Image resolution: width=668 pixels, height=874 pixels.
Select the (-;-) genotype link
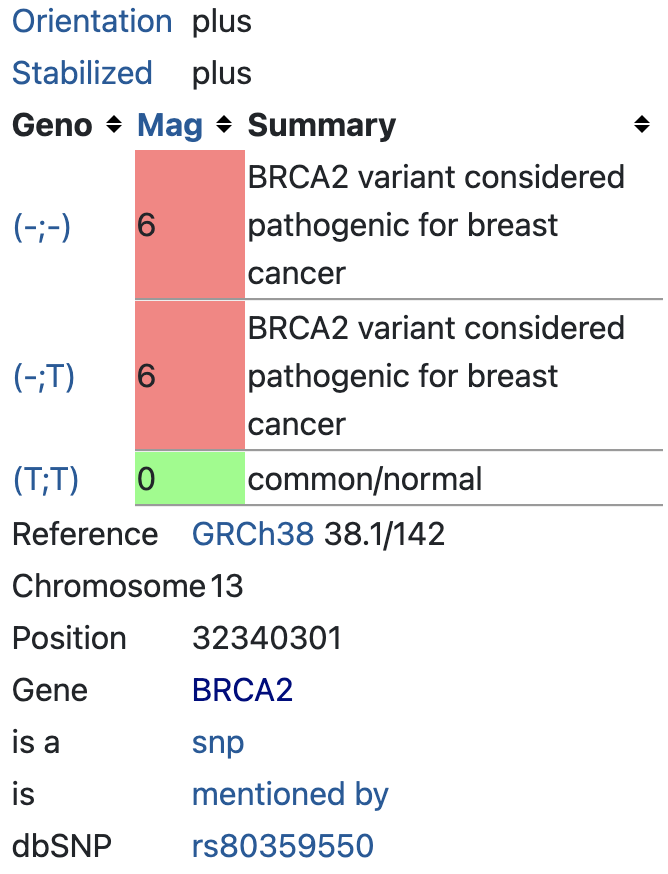(x=40, y=227)
